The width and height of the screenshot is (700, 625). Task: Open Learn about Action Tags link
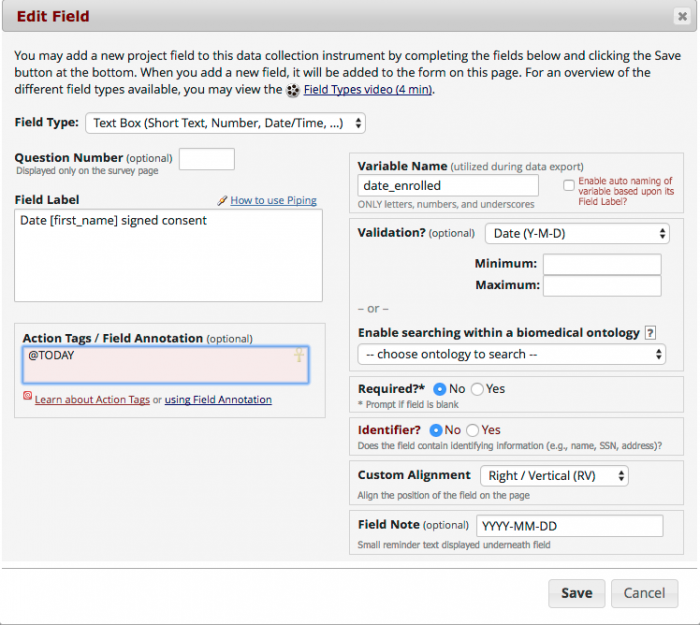click(92, 400)
